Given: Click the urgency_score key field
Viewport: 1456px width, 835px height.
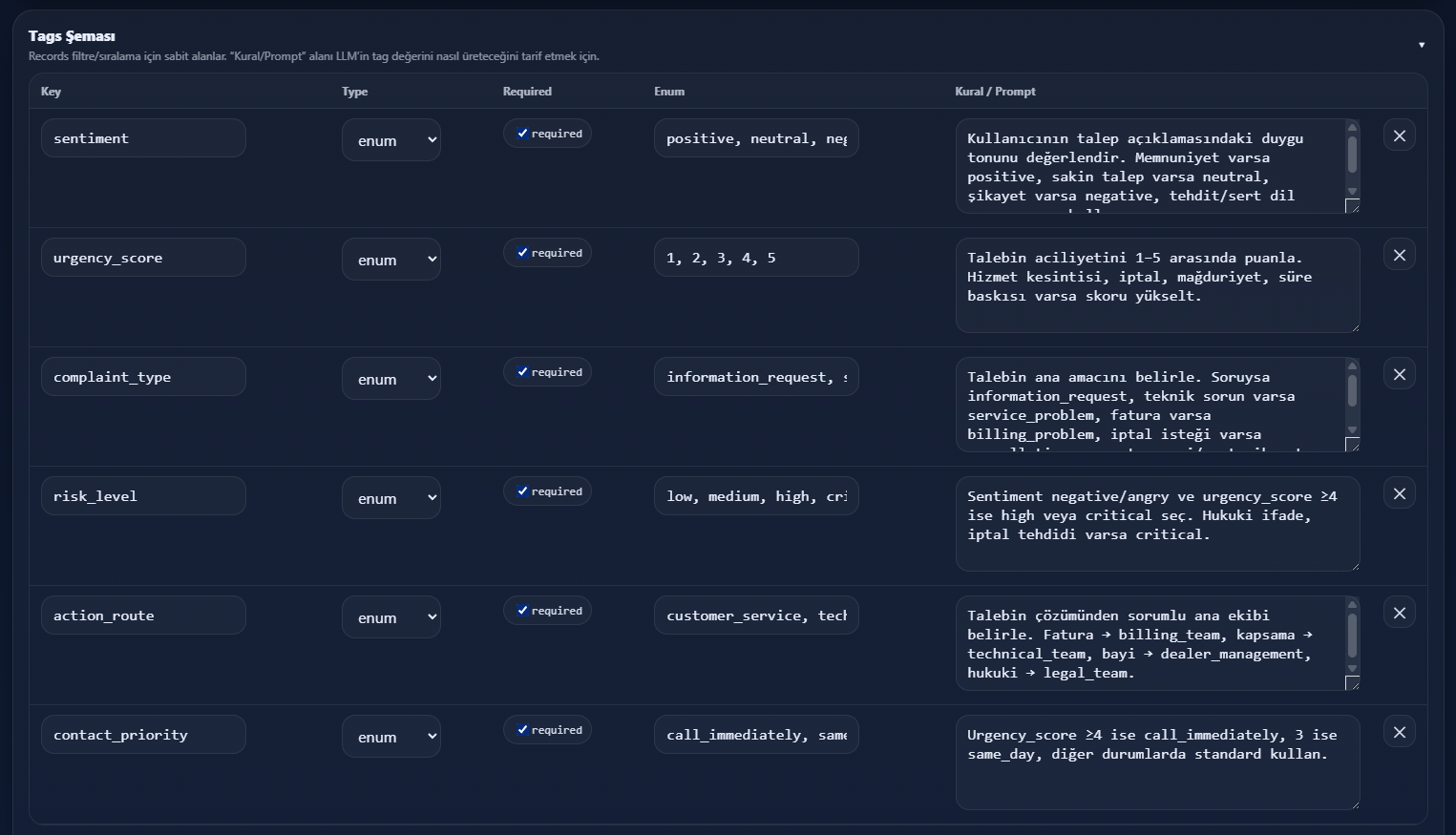Looking at the screenshot, I should pyautogui.click(x=143, y=258).
